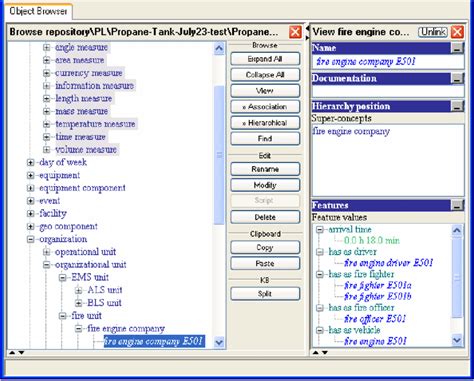Minimize the Name section
Screen dimensions: 474x381
457,48
